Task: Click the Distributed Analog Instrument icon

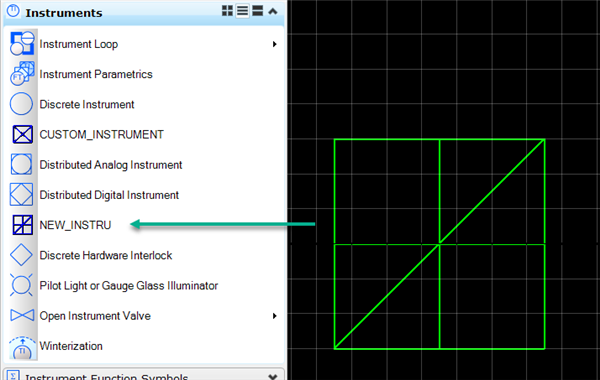Action: coord(21,165)
